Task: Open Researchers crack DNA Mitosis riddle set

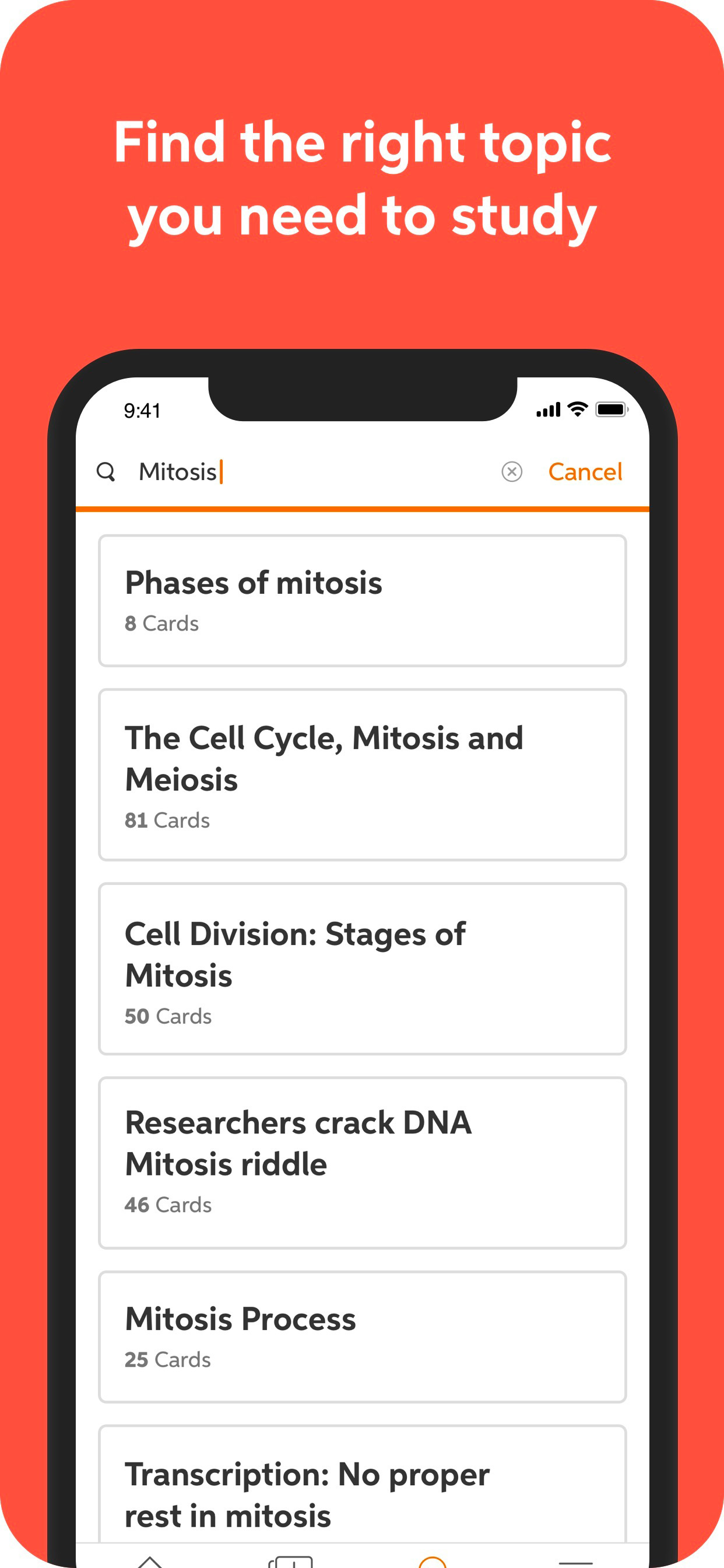Action: coord(362,1162)
